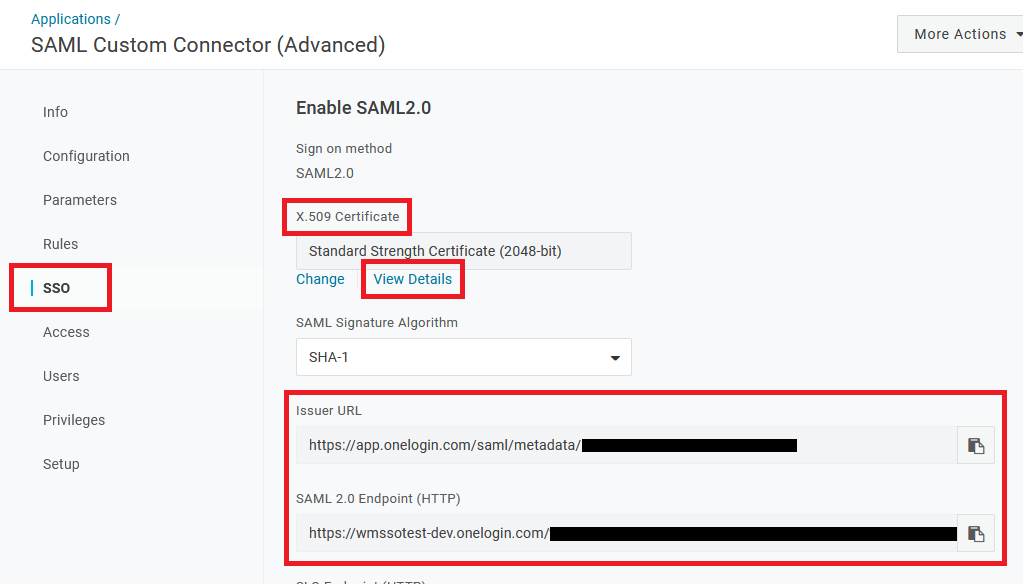Switch to the Configuration tab
1023x584 pixels.
coord(86,156)
